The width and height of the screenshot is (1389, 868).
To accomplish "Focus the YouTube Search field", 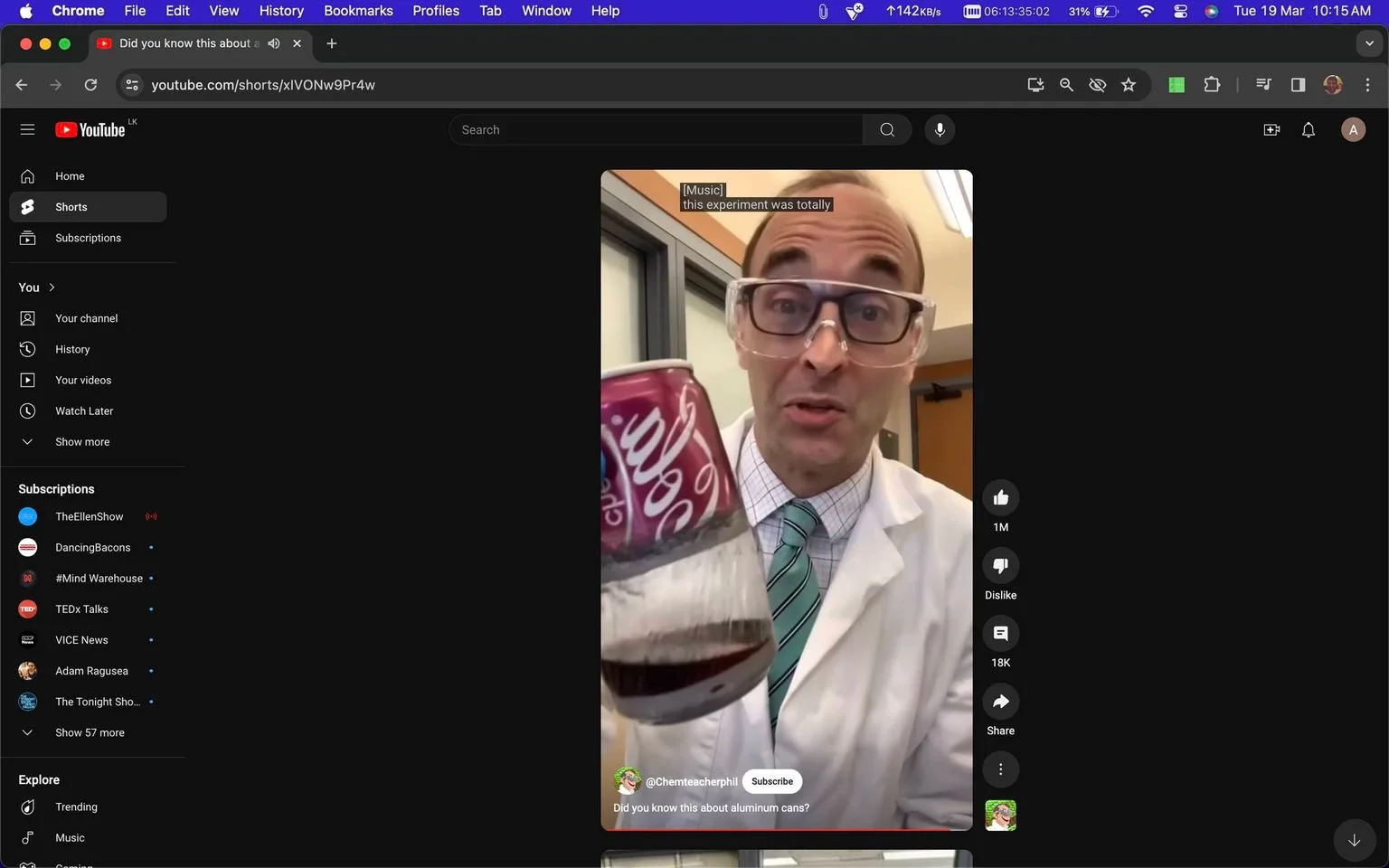I will click(x=656, y=129).
